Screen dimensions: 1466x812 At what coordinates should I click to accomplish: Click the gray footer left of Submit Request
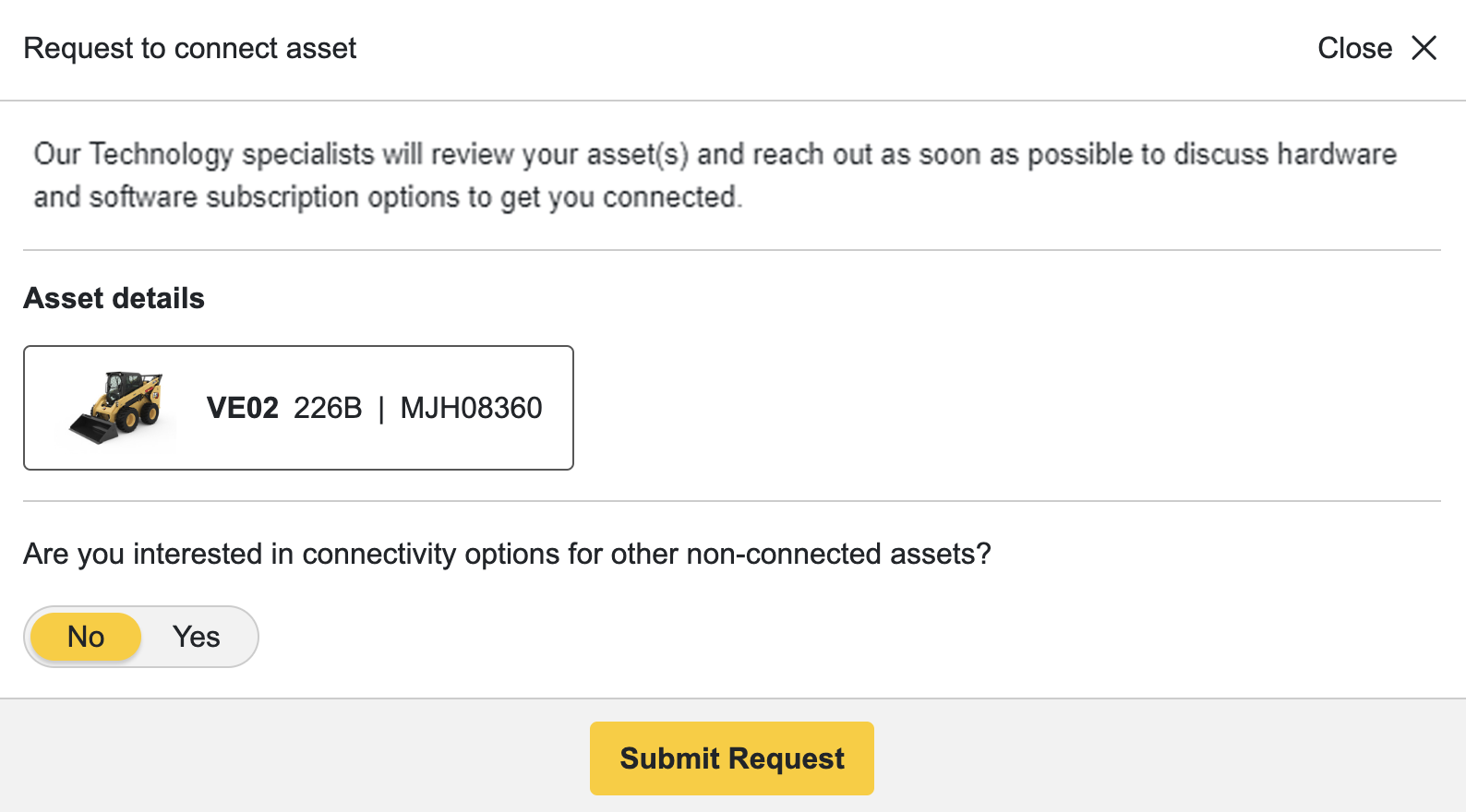point(295,758)
